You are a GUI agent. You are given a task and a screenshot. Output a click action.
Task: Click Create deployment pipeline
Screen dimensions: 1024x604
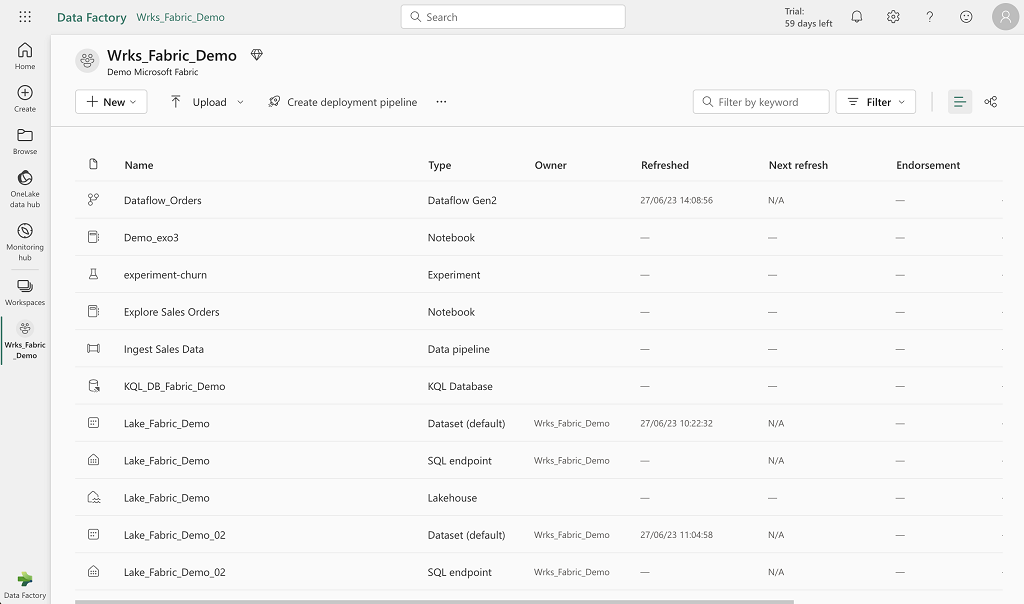pyautogui.click(x=342, y=102)
